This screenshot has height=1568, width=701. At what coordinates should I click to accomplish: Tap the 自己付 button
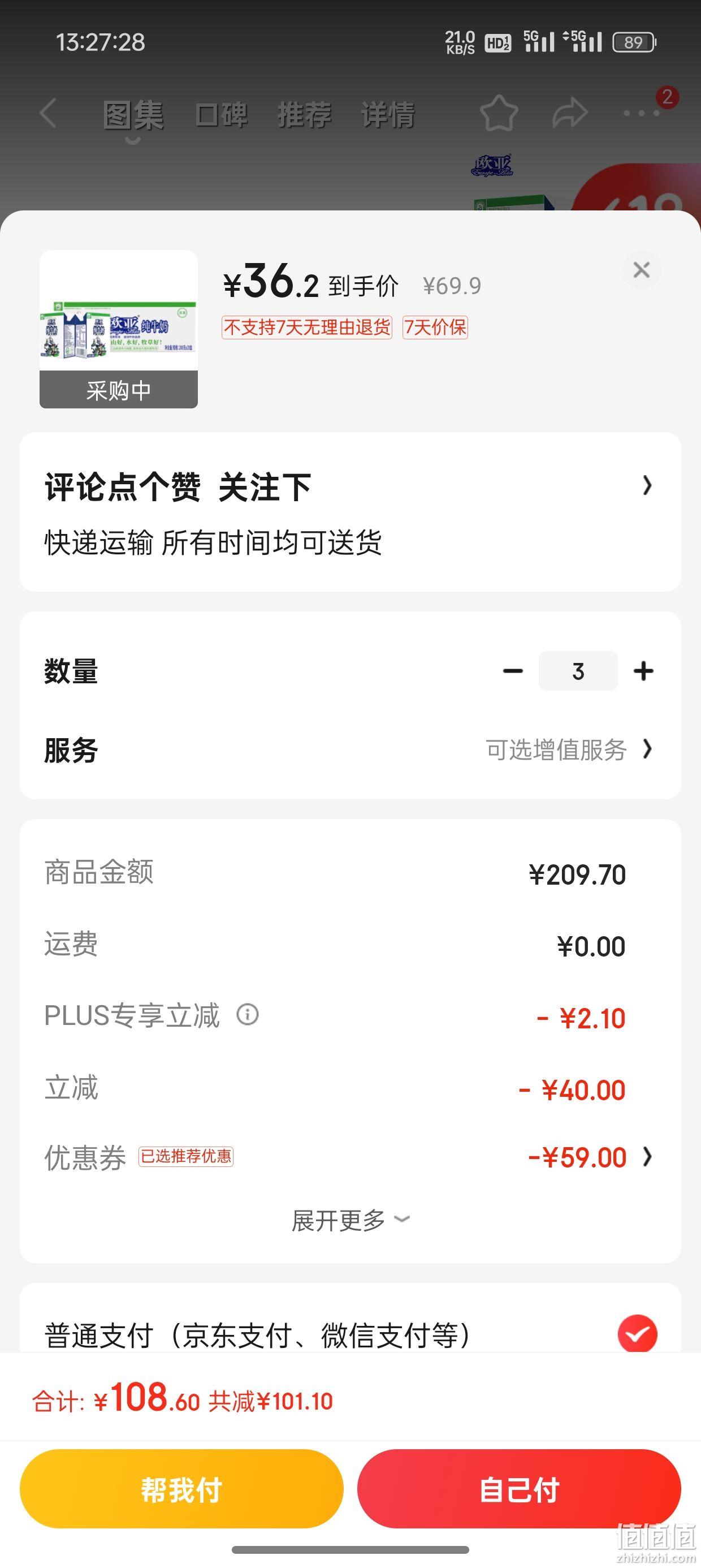(519, 1489)
